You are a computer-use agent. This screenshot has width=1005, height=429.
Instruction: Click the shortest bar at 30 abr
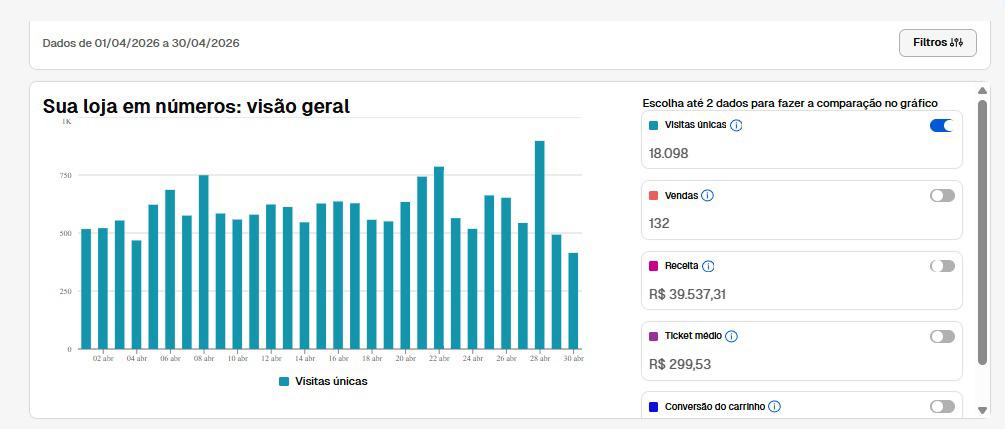click(573, 301)
